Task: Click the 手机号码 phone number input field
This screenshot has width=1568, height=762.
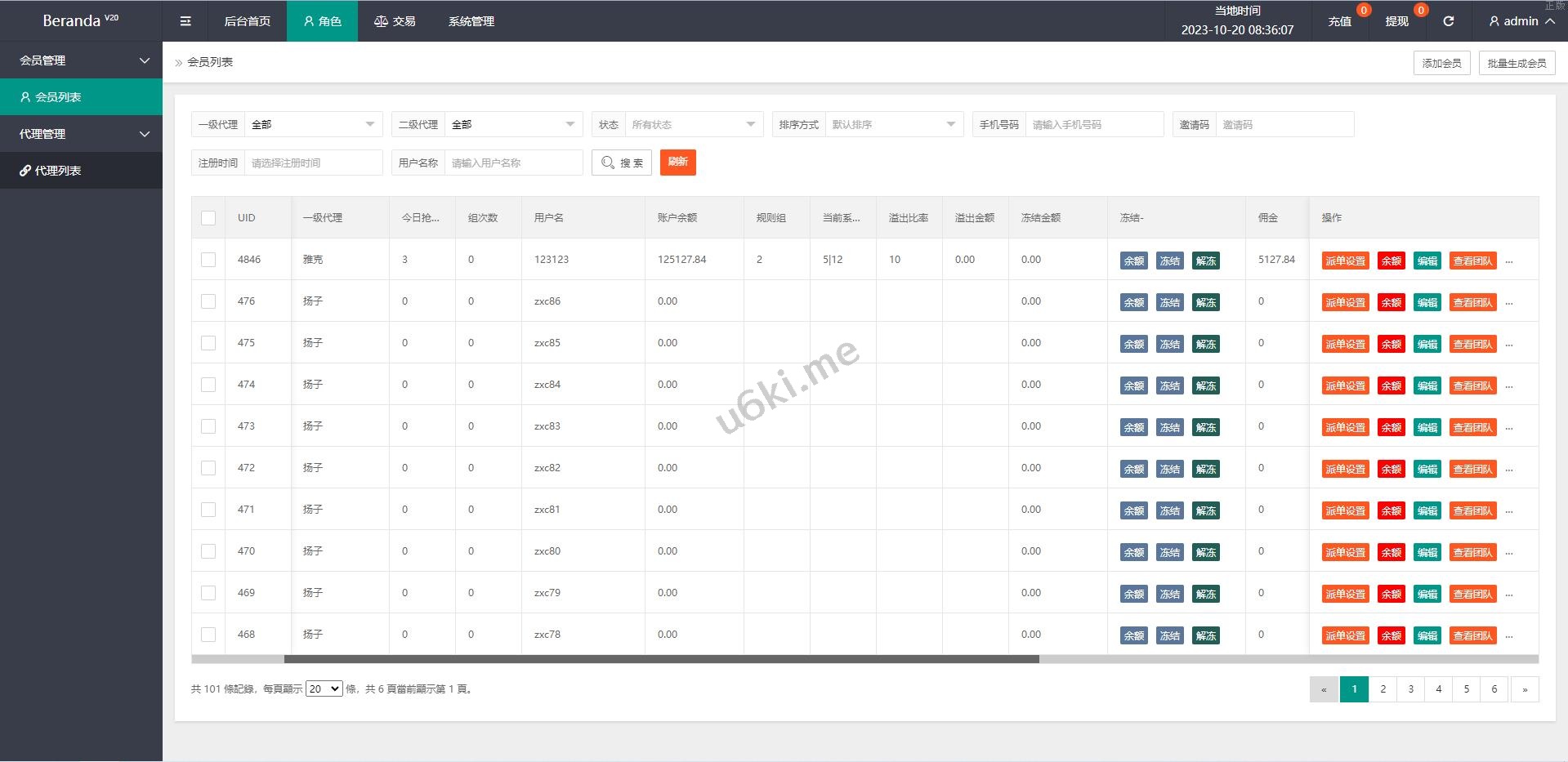Action: (1093, 125)
